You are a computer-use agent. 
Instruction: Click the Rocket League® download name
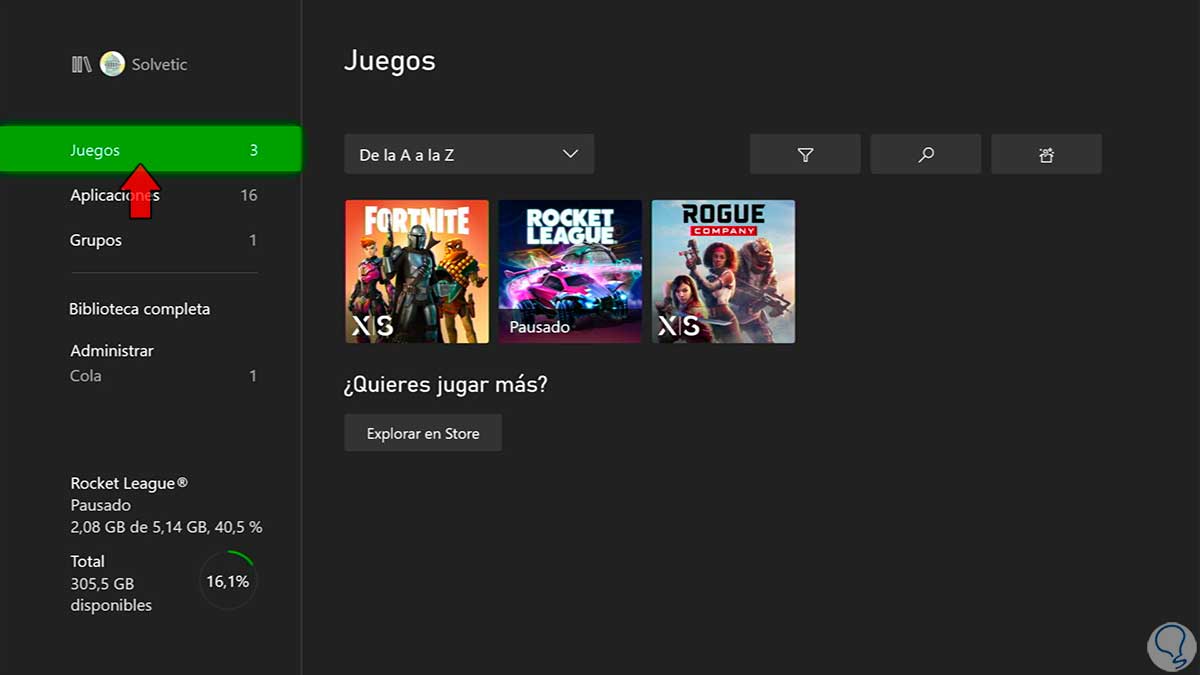coord(129,484)
